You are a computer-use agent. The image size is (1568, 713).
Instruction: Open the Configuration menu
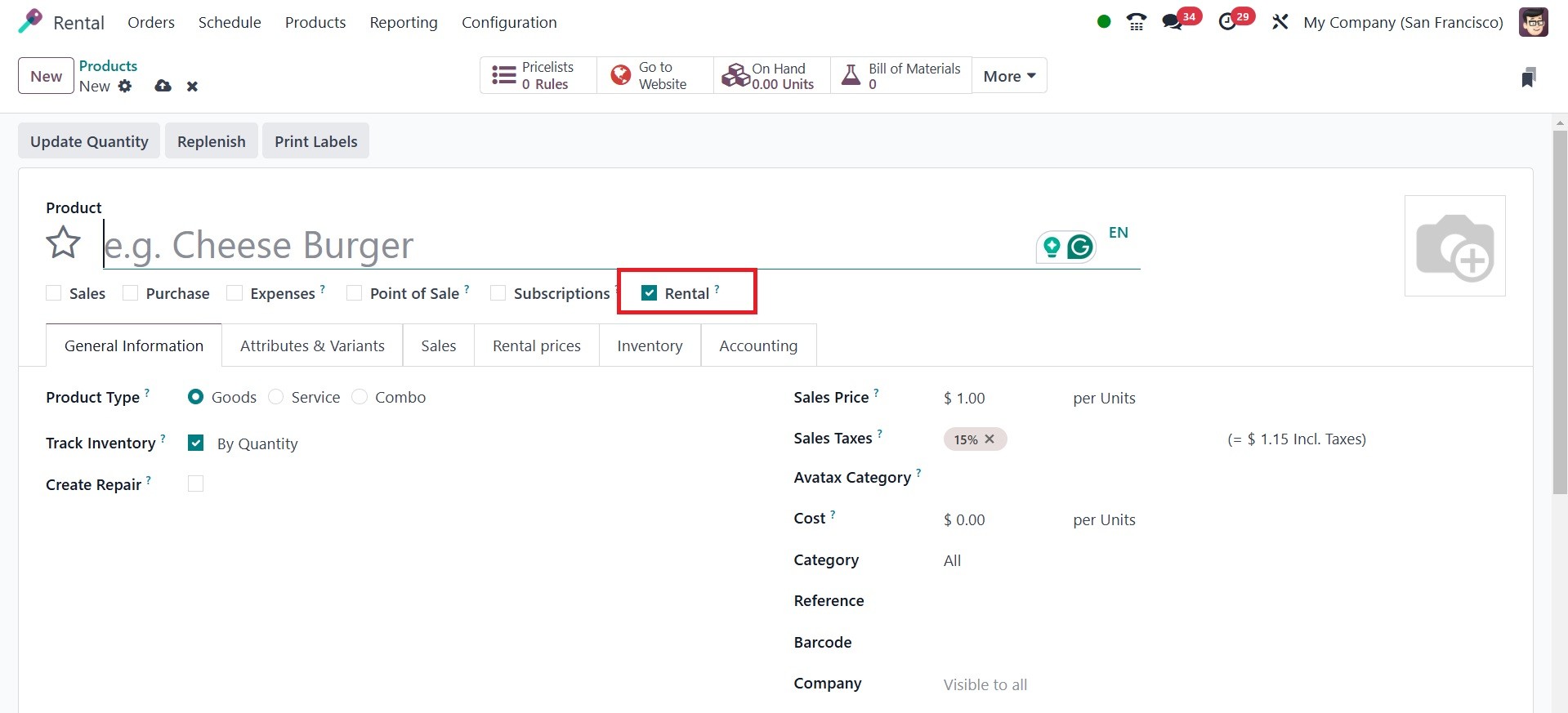pos(509,22)
